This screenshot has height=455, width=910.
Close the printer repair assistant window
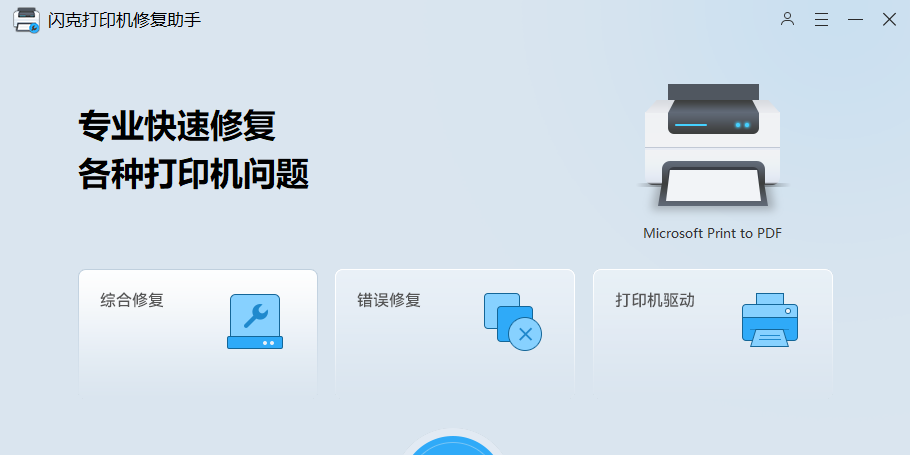click(x=889, y=19)
